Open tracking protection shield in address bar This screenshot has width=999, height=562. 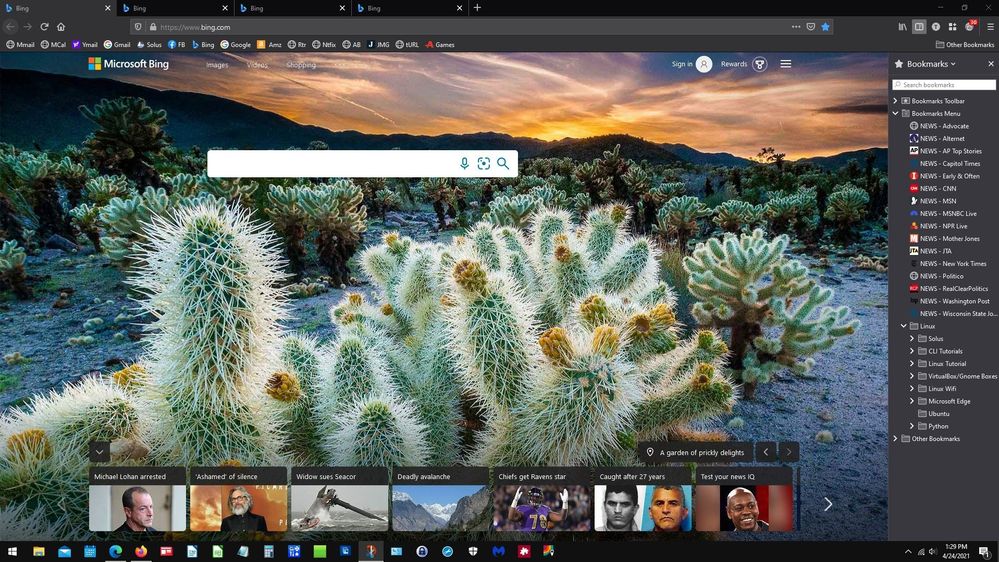(138, 27)
